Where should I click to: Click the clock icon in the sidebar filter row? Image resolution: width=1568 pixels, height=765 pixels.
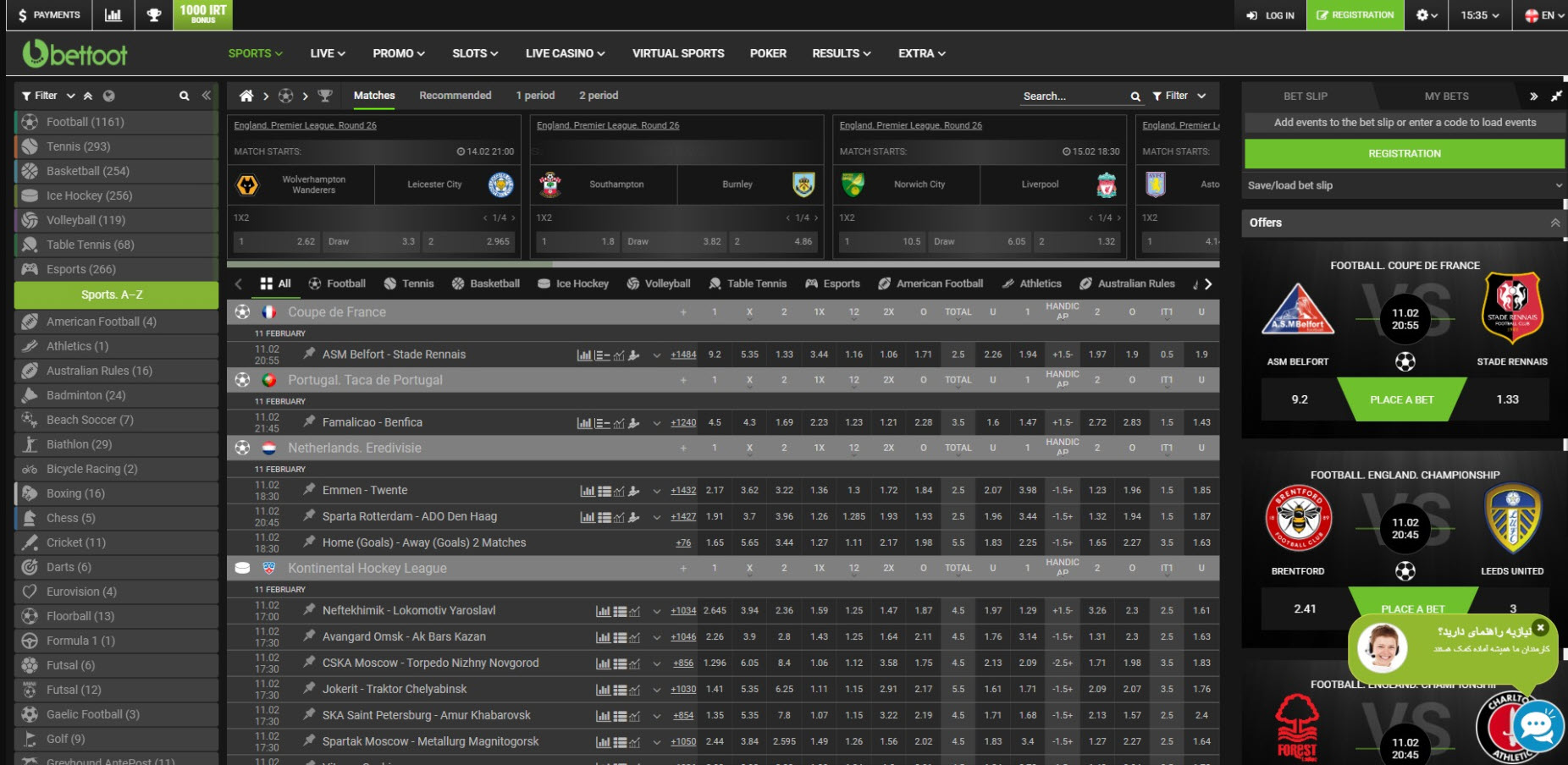pos(108,96)
